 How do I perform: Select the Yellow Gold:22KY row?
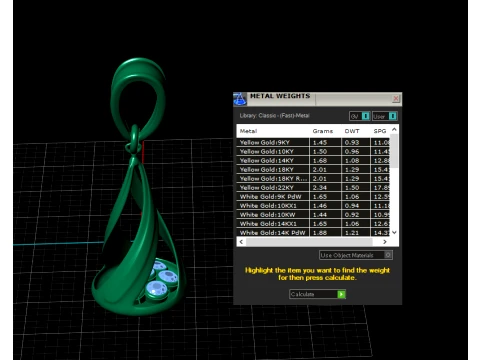coord(313,187)
